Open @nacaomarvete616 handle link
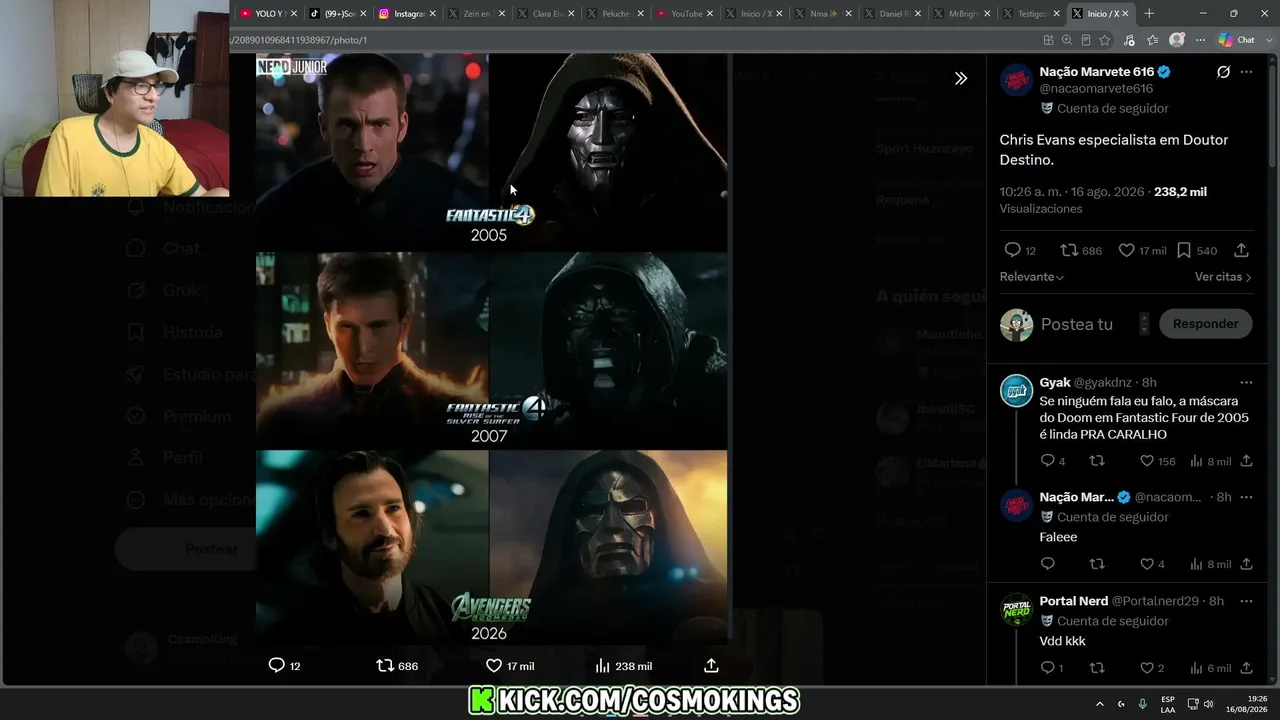This screenshot has width=1280, height=720. [x=1096, y=89]
